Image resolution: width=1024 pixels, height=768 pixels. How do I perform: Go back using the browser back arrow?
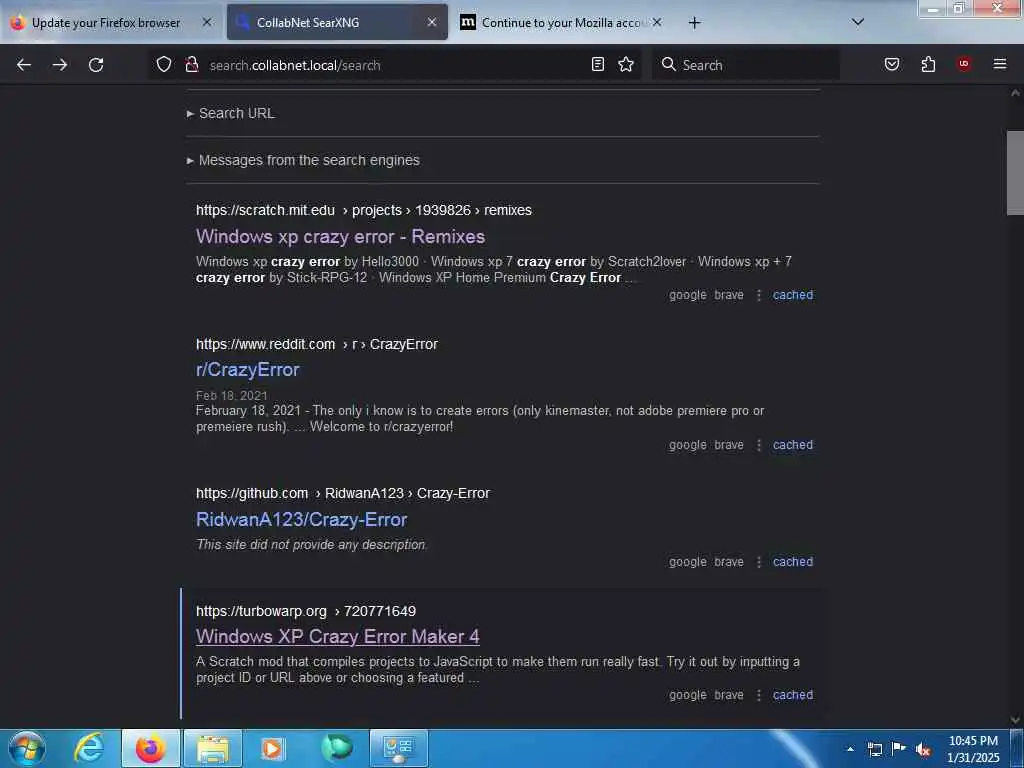pyautogui.click(x=24, y=65)
